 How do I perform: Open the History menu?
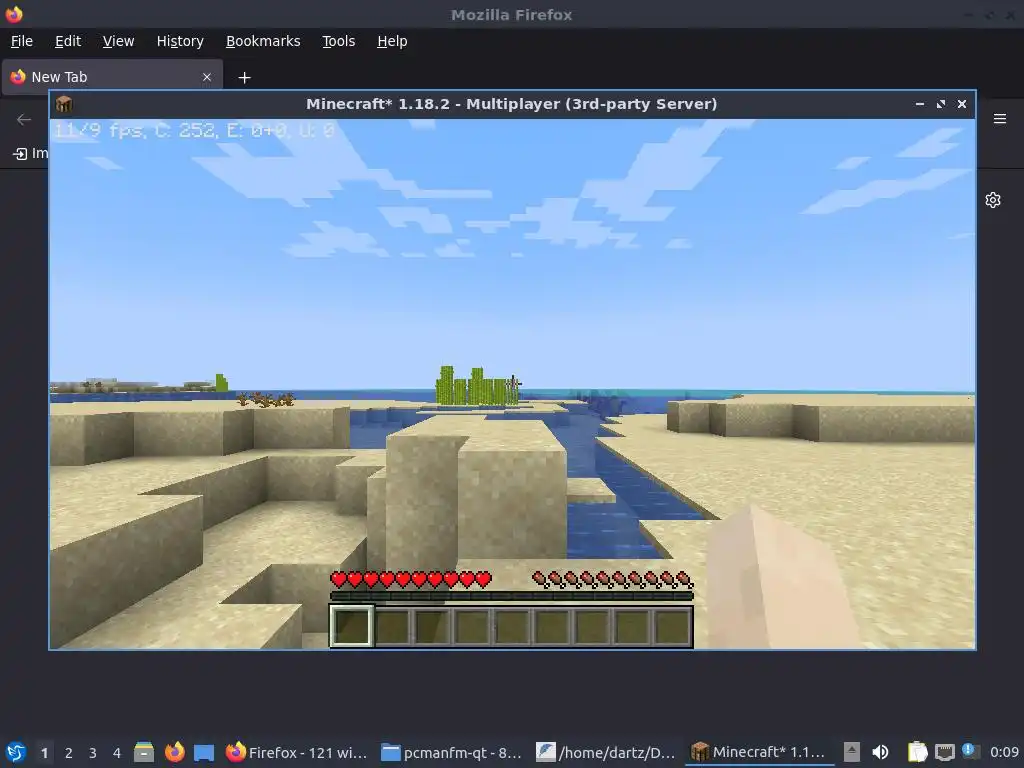click(180, 41)
